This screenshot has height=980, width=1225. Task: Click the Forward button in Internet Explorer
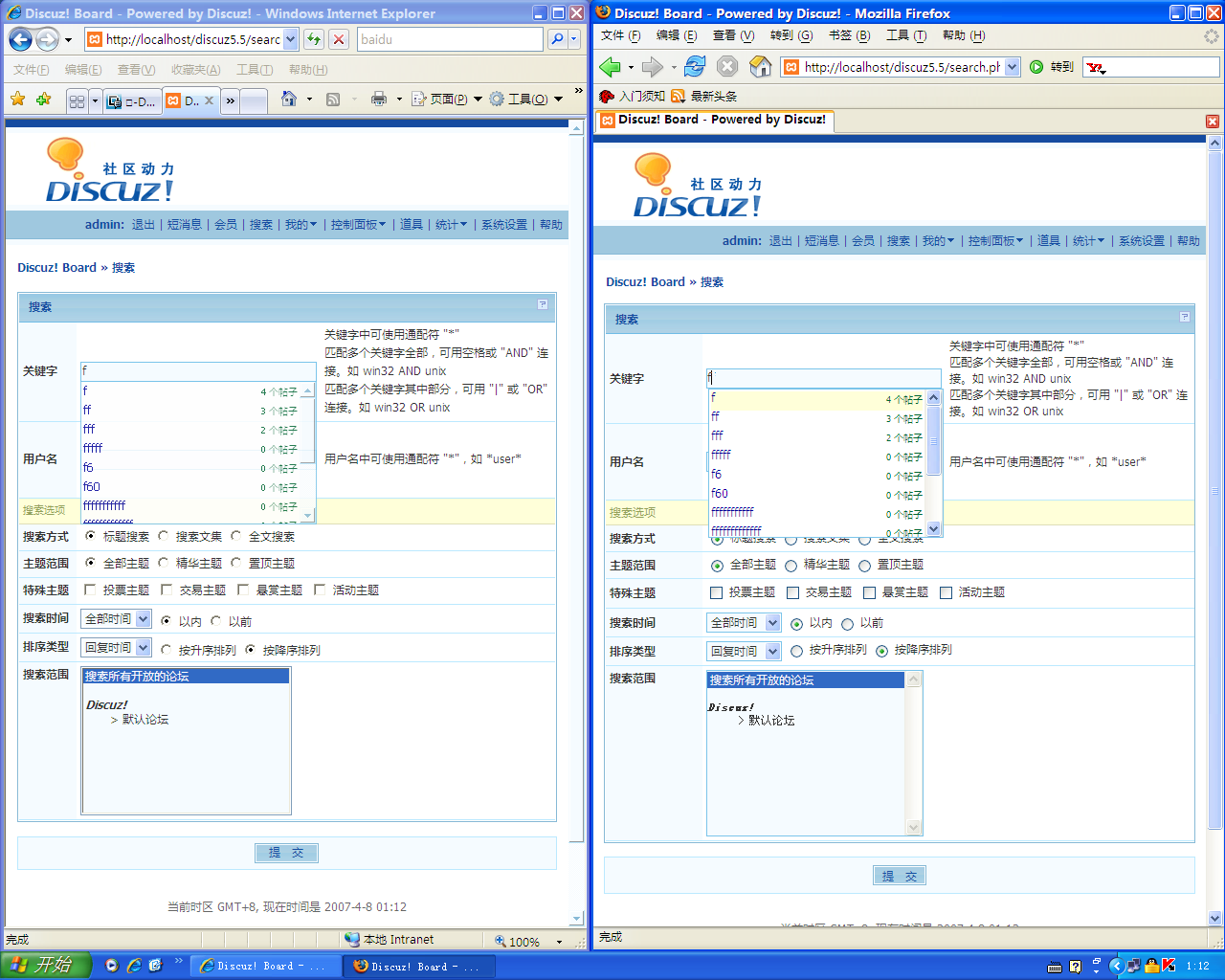pyautogui.click(x=47, y=39)
